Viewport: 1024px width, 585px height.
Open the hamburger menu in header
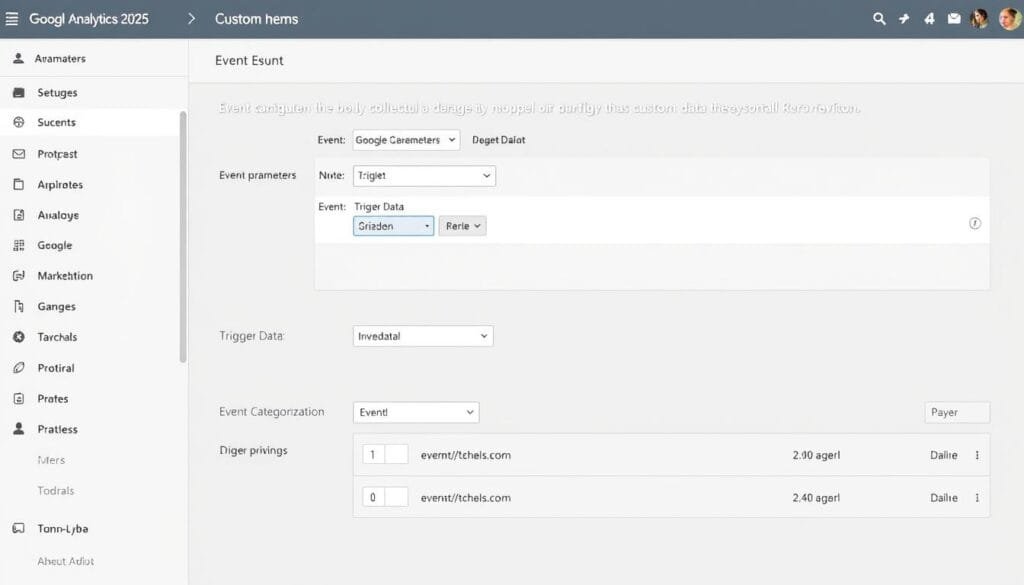[12, 19]
